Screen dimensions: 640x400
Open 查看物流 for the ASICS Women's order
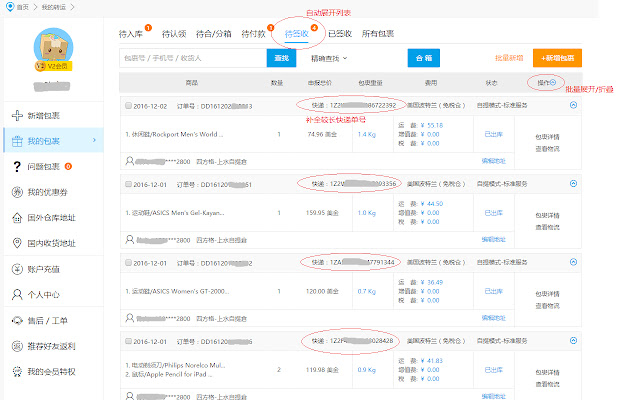pos(547,306)
